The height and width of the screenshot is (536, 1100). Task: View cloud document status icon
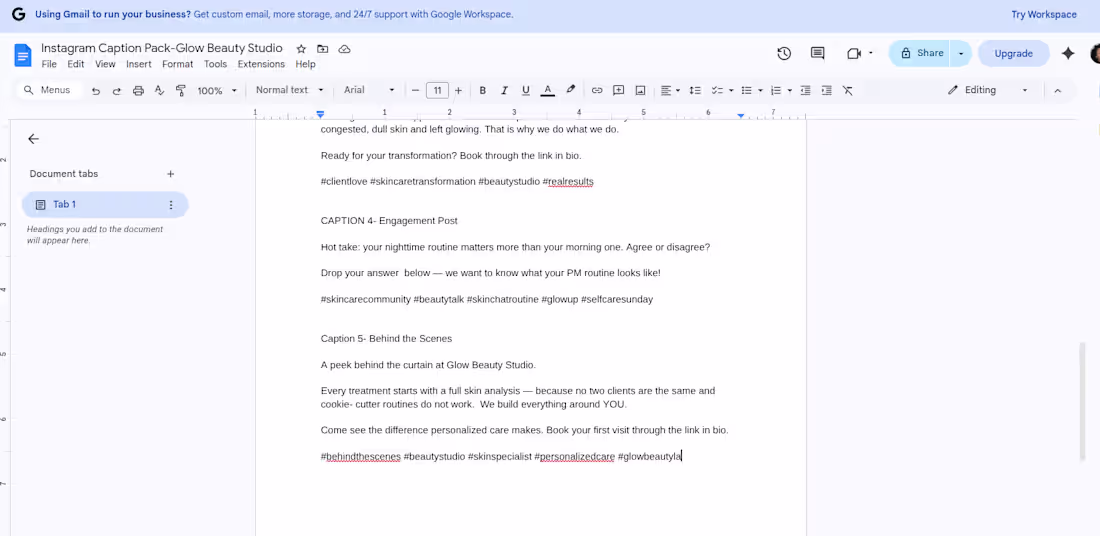click(344, 49)
